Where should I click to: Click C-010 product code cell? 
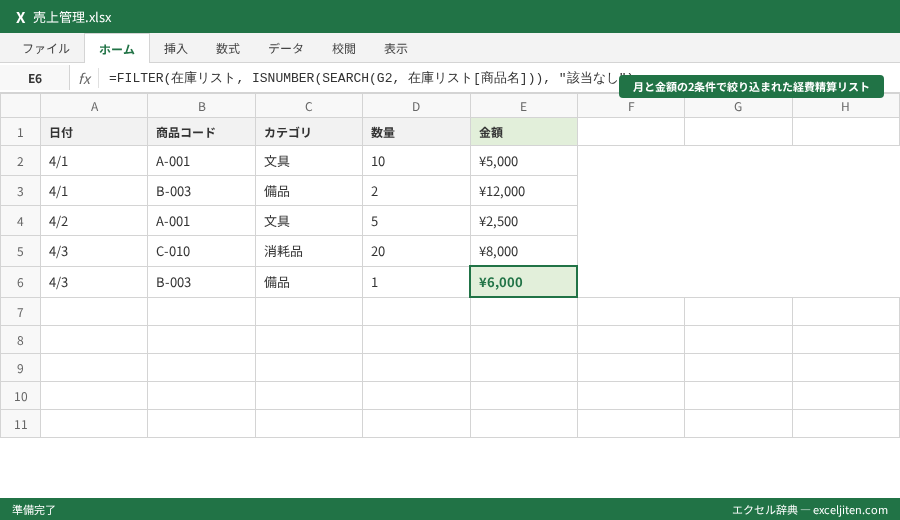click(201, 251)
